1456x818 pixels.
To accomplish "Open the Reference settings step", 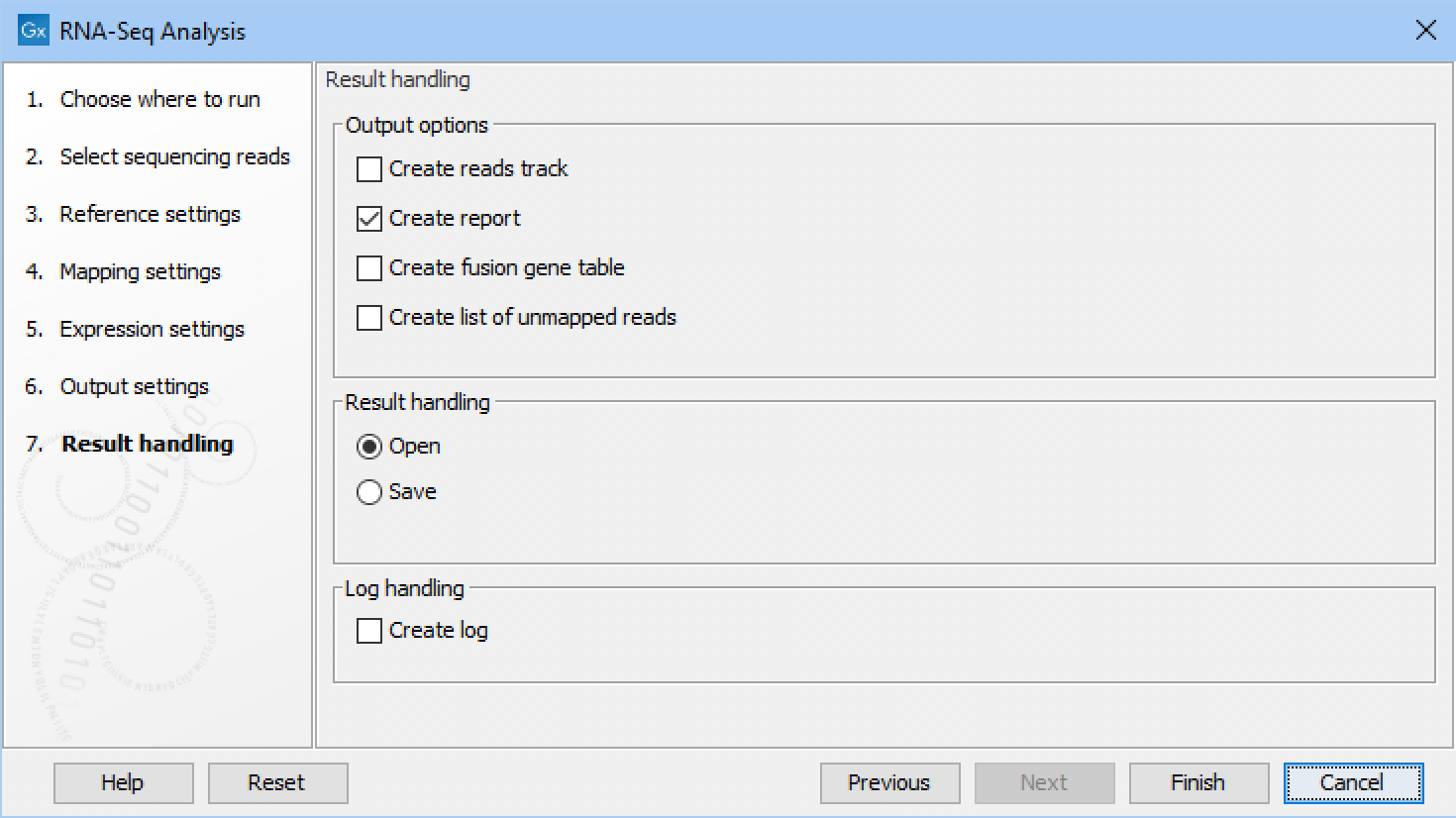I will [150, 215].
